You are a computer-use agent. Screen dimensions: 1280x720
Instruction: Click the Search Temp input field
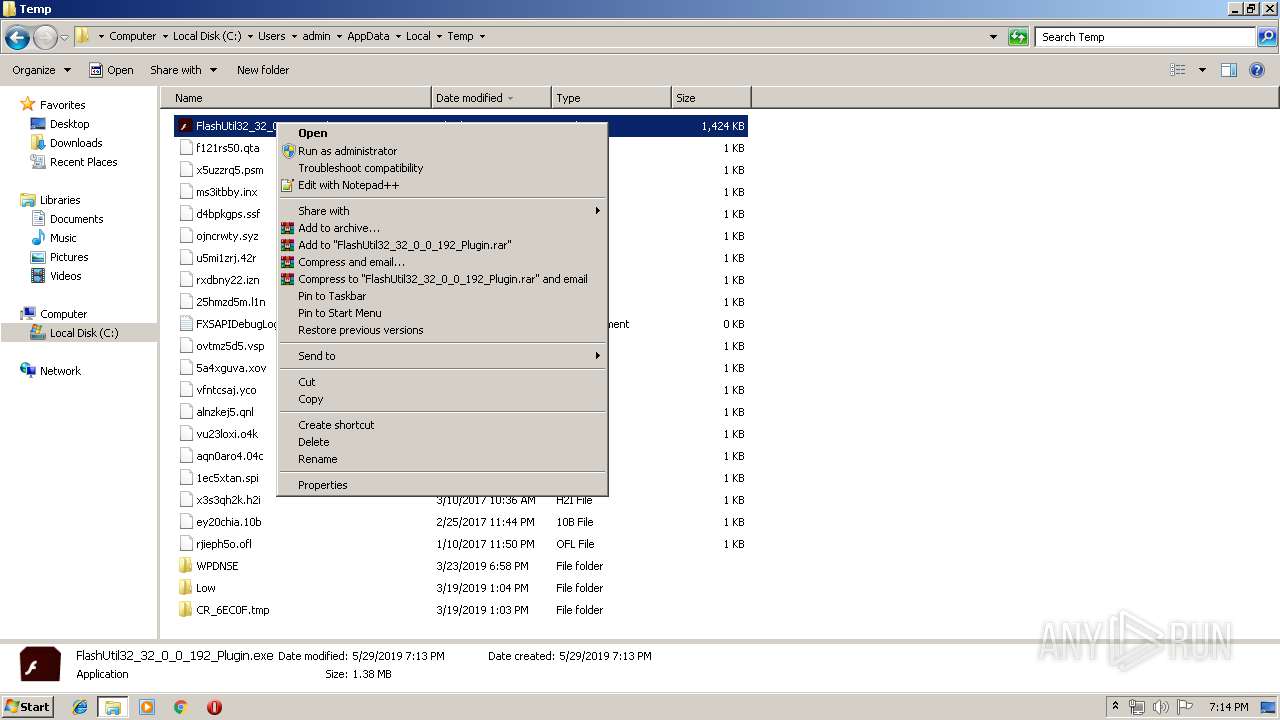(x=1146, y=37)
